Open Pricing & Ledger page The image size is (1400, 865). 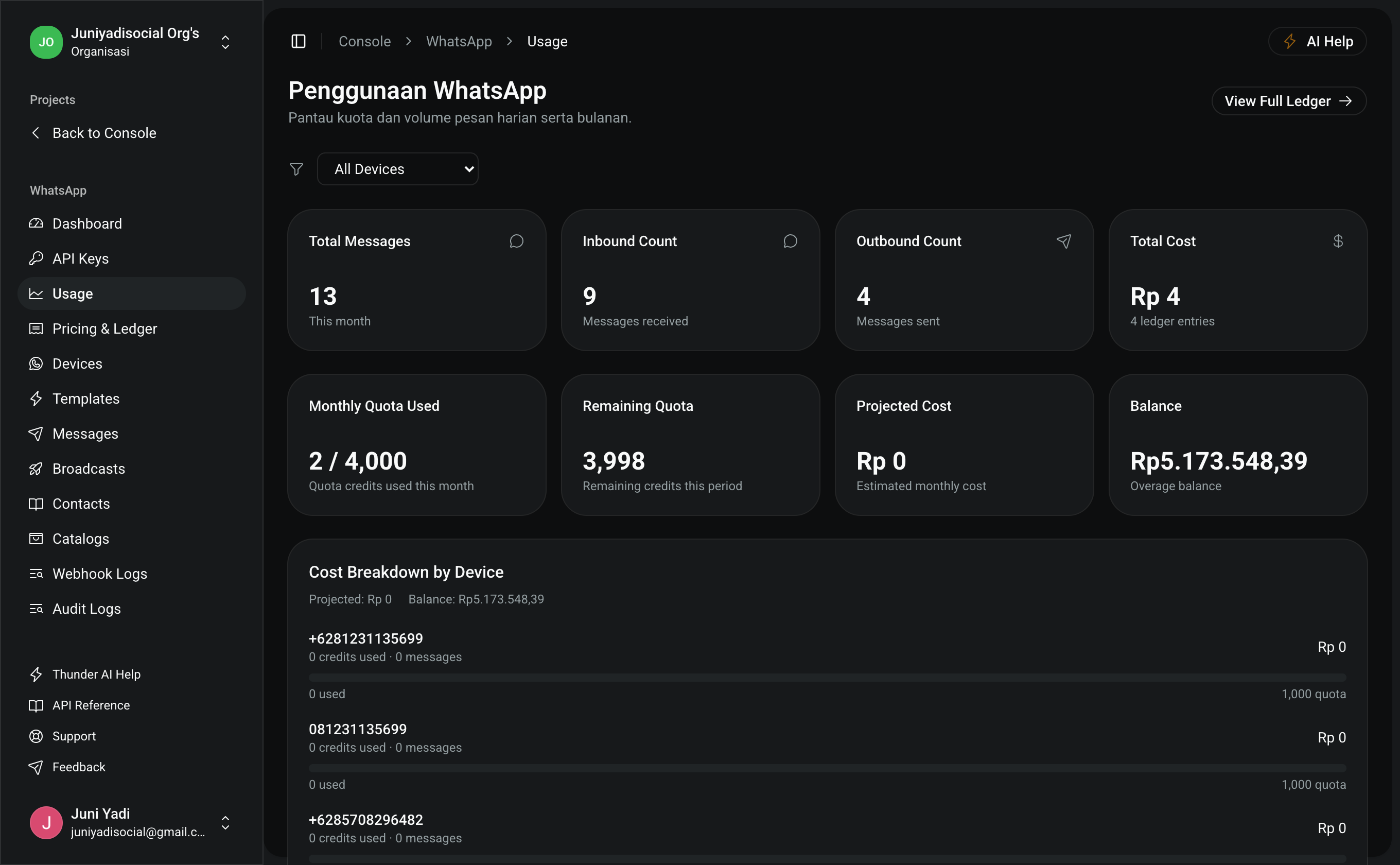132,328
